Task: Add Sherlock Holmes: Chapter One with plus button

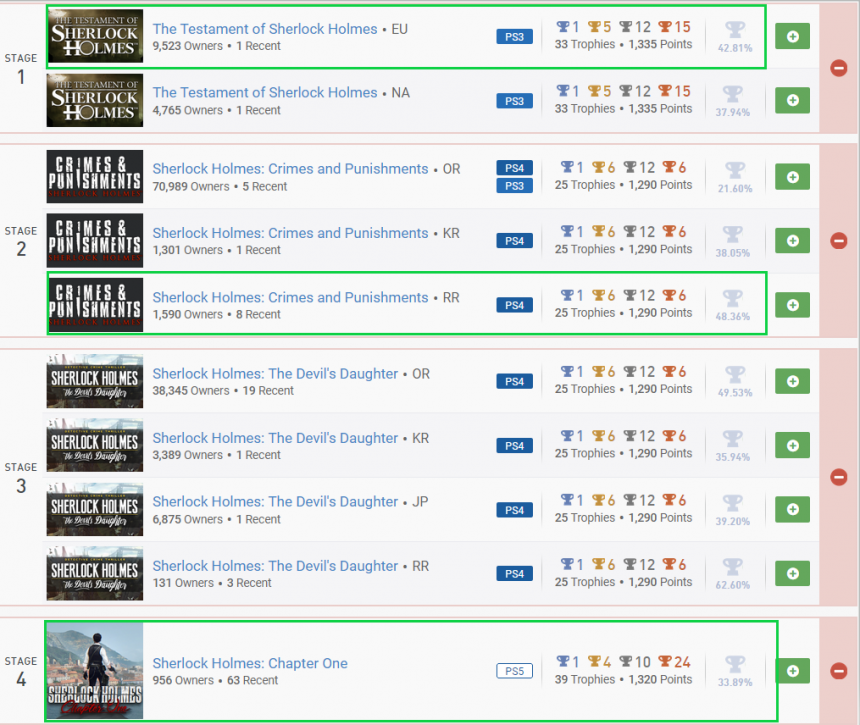Action: pyautogui.click(x=792, y=671)
